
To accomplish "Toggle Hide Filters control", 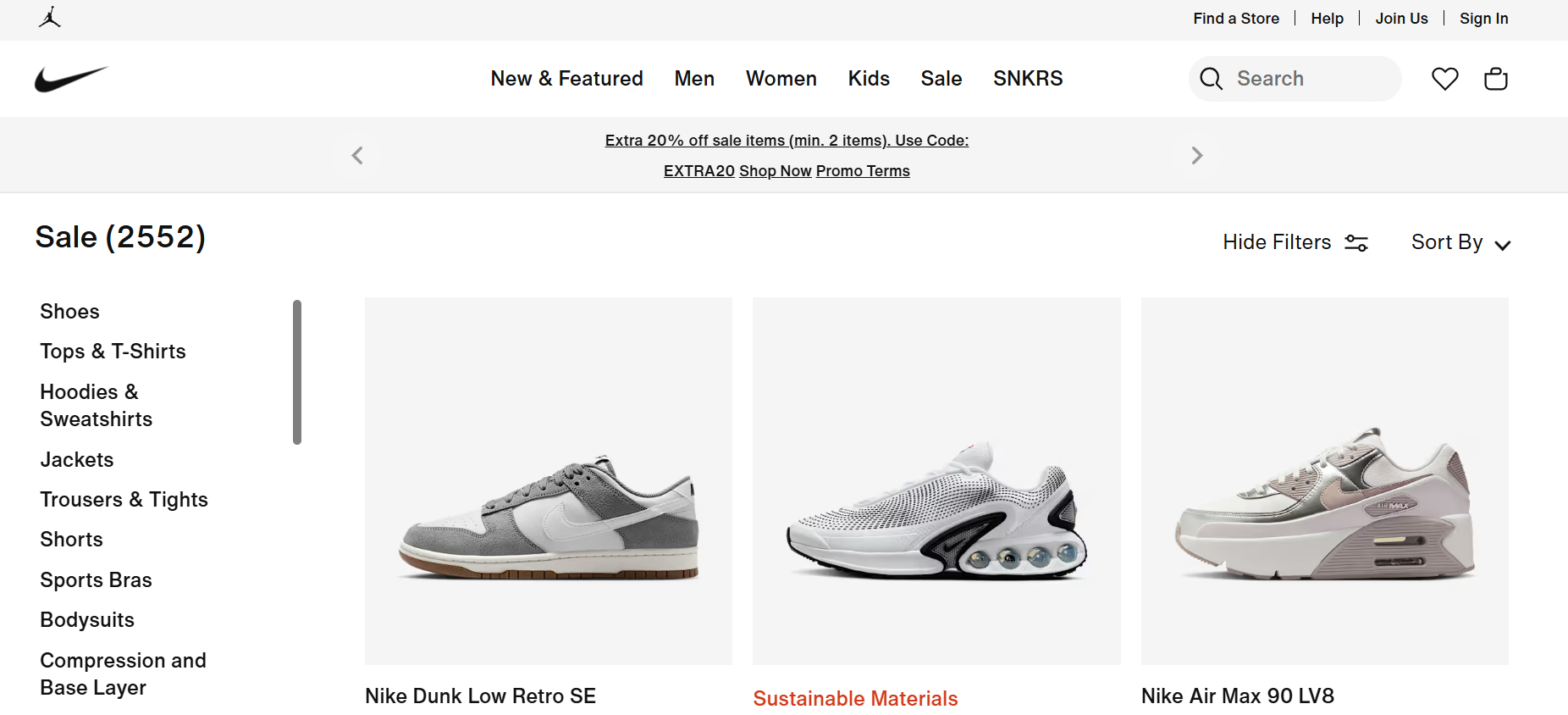I will point(1295,242).
